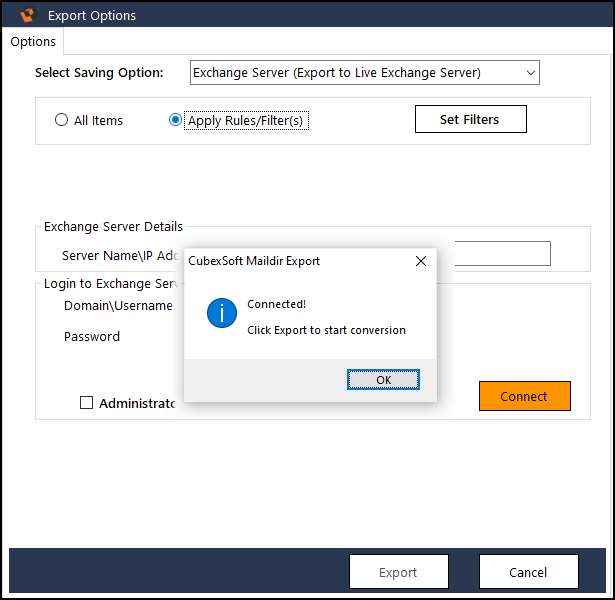Click the orange Connect button
This screenshot has width=615, height=600.
click(524, 396)
